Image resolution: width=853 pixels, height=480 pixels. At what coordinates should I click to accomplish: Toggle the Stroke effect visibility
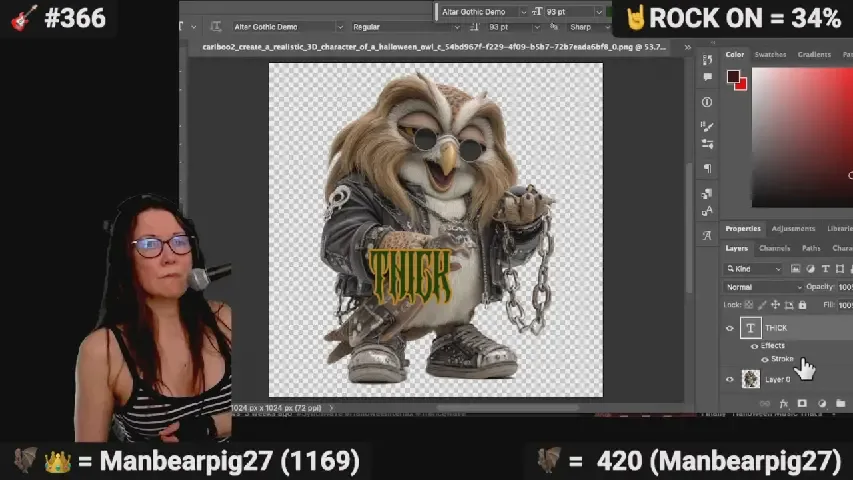[765, 359]
